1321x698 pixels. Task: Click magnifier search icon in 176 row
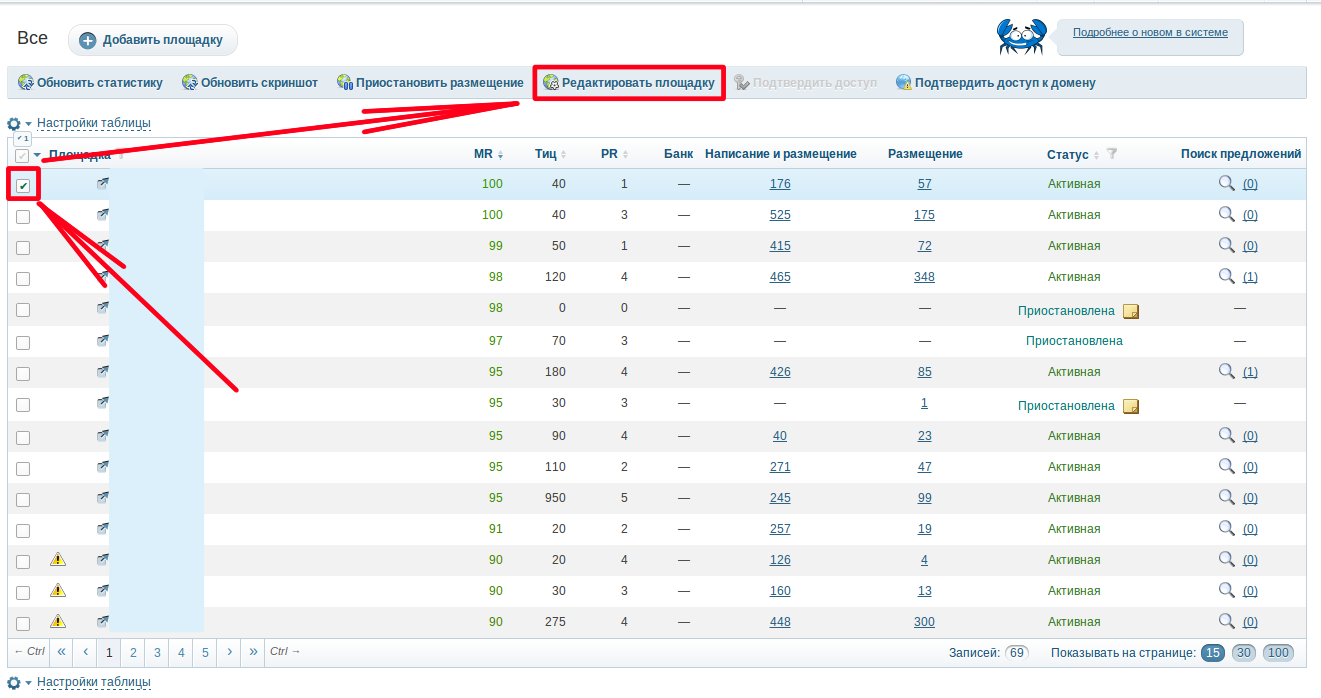[1226, 183]
